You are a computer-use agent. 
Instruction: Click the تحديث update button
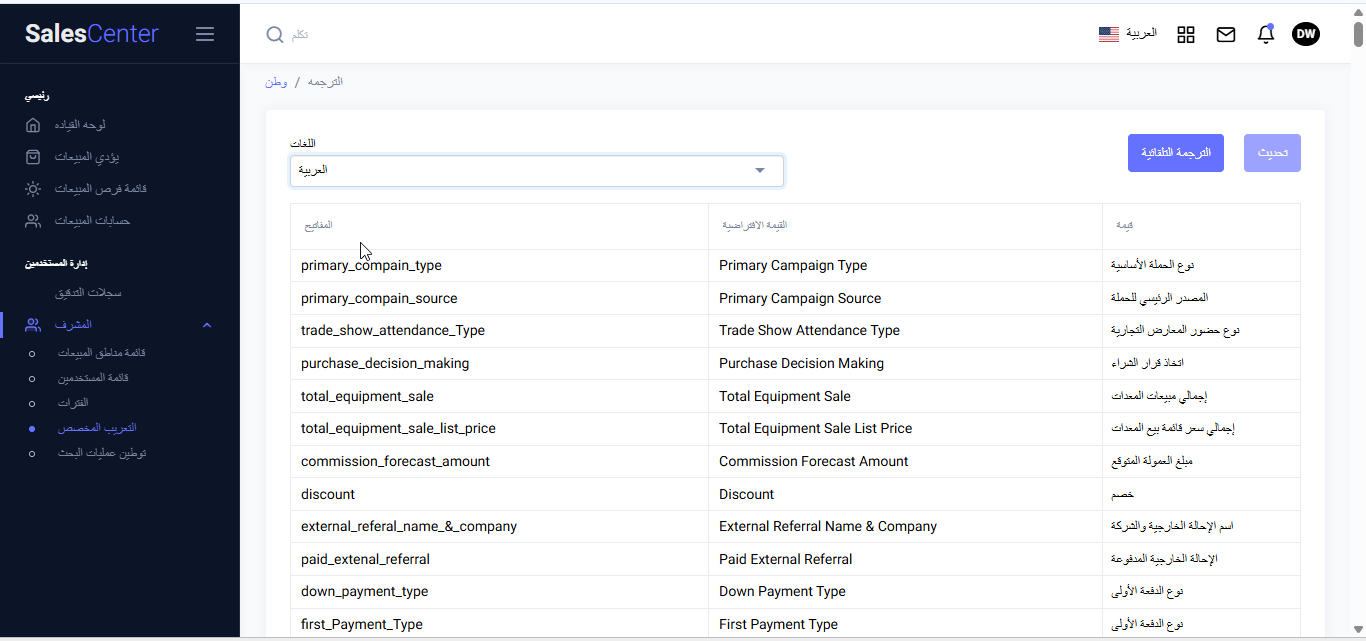(x=1272, y=153)
